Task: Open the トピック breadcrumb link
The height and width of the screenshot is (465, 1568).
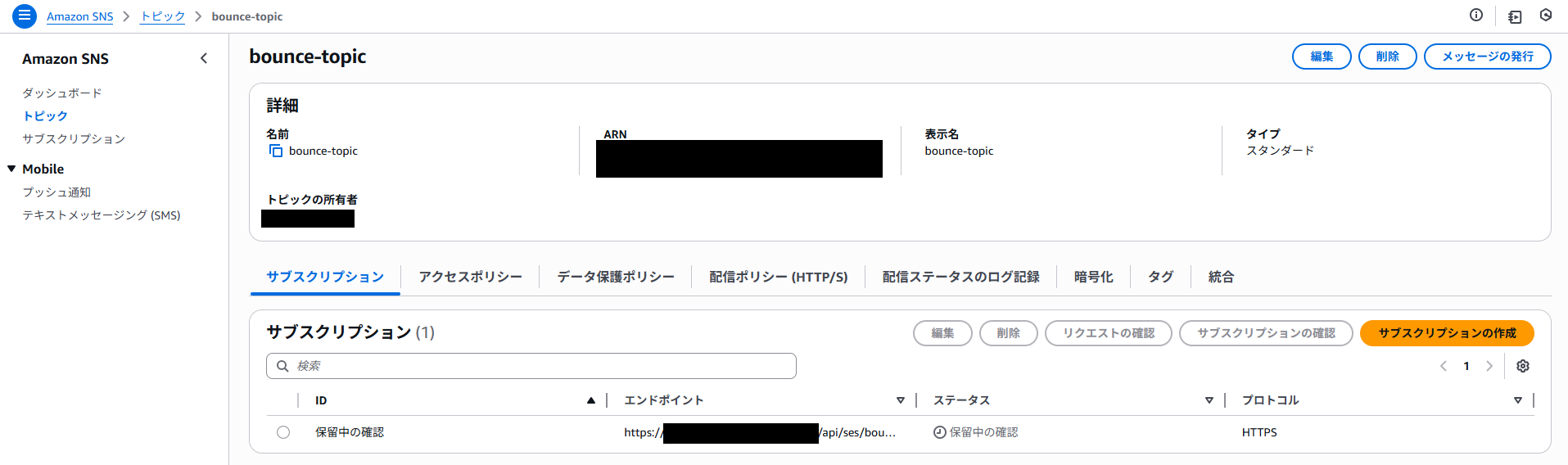Action: tap(162, 16)
